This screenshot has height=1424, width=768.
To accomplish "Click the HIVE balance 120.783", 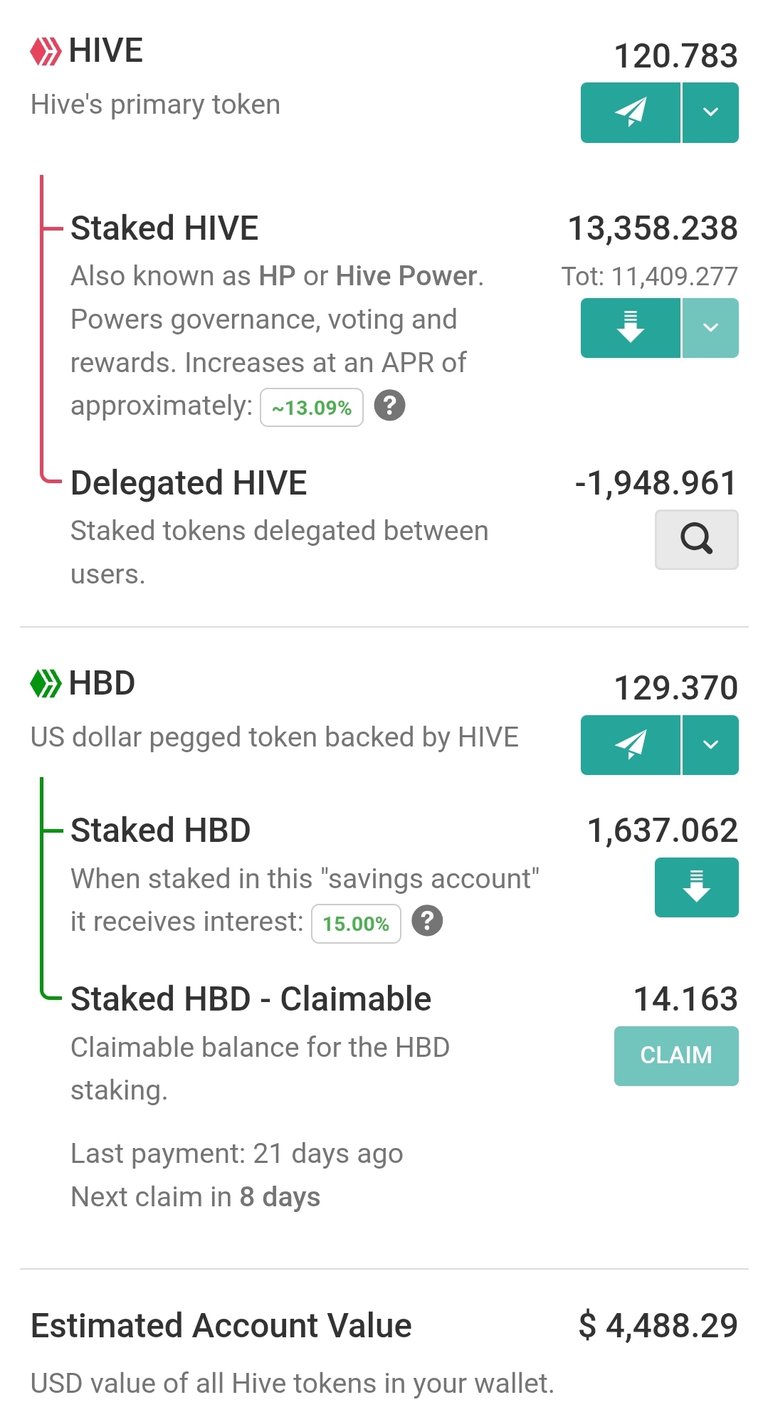I will click(x=676, y=56).
